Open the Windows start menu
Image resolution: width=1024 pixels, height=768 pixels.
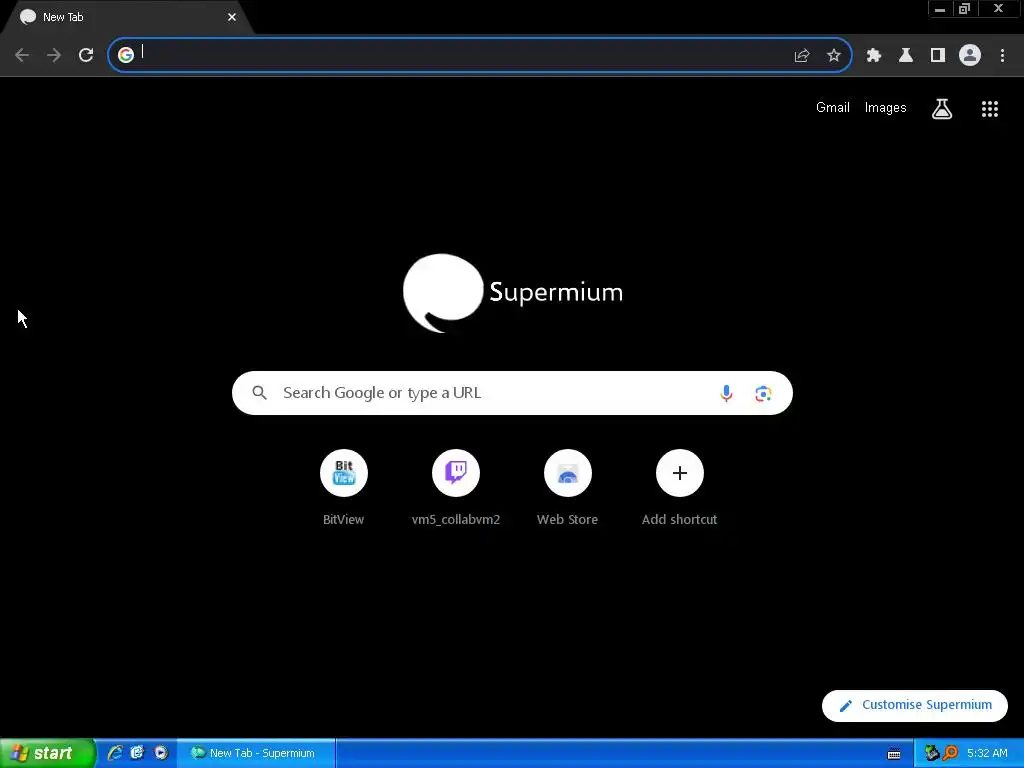click(x=47, y=753)
